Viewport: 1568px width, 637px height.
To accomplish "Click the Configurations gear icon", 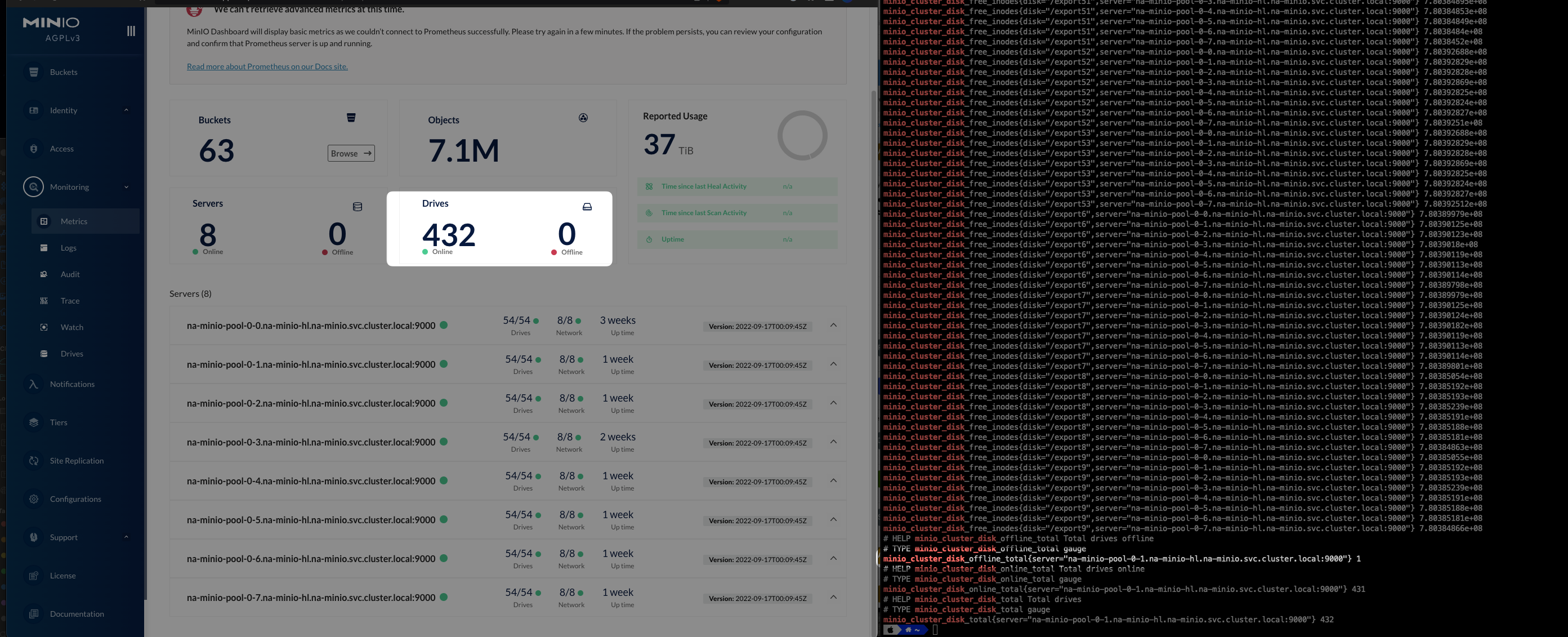I will tap(33, 499).
